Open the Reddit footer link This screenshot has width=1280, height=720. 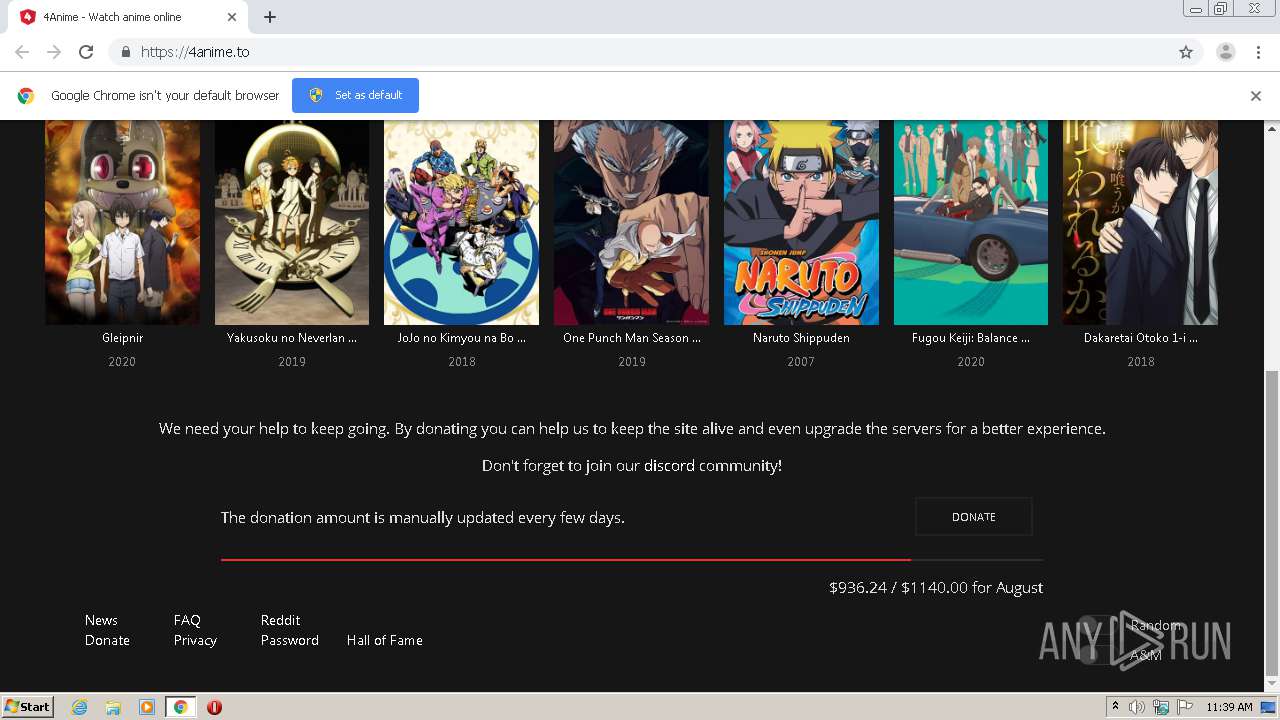(x=280, y=620)
